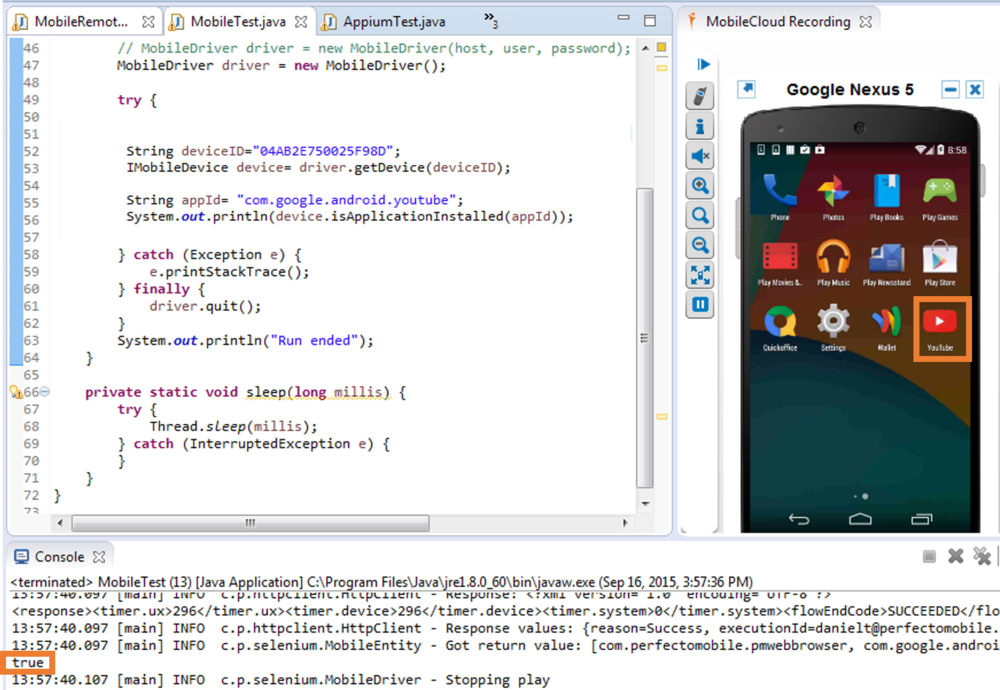Image resolution: width=1000 pixels, height=690 pixels.
Task: Remove all terminated launches double X button
Action: click(982, 557)
